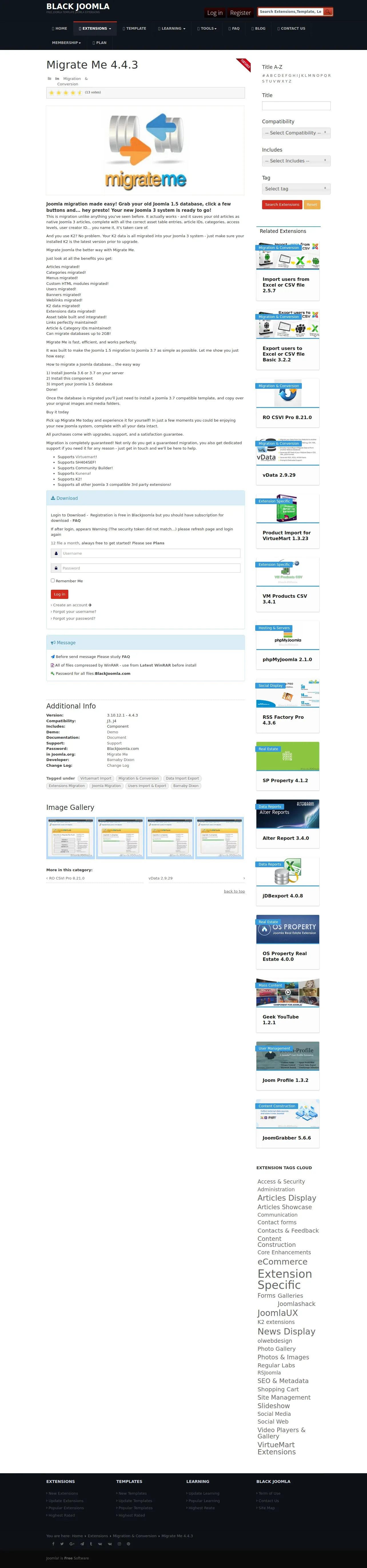The image size is (367, 1568).
Task: Focus the Password input field
Action: pos(150,568)
